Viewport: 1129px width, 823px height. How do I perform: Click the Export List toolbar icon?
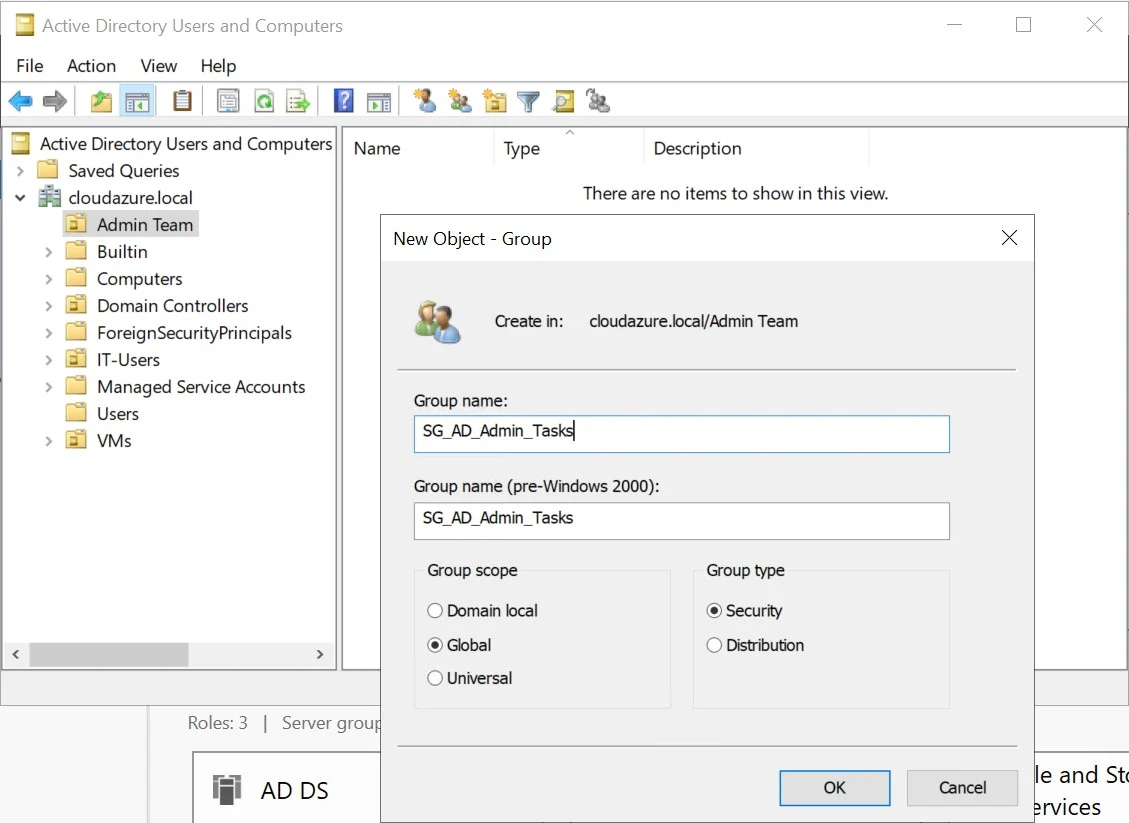tap(298, 102)
